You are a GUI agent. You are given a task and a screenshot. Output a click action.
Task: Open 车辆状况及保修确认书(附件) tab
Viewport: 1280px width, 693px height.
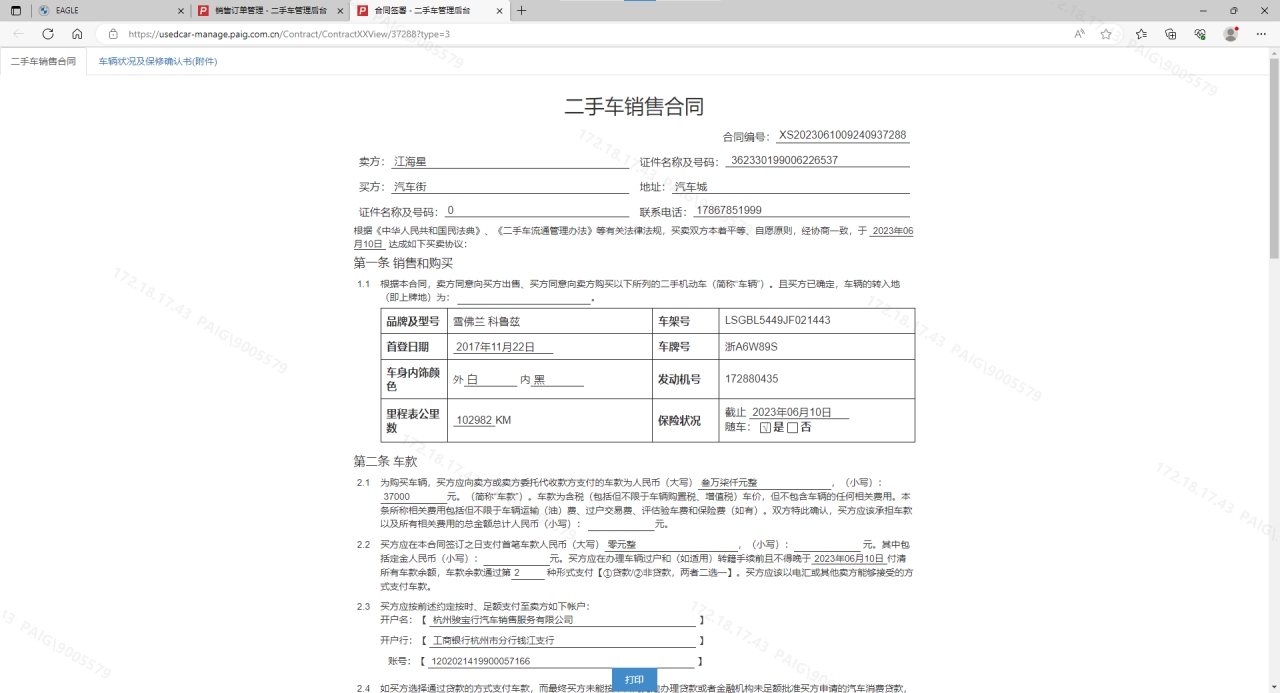pos(158,61)
